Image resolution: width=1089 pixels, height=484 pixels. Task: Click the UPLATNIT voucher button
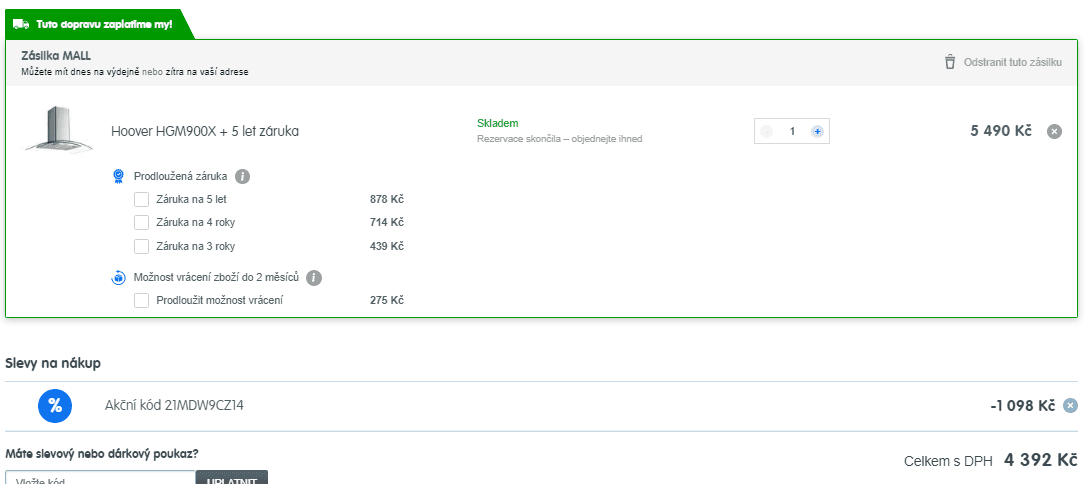(232, 478)
